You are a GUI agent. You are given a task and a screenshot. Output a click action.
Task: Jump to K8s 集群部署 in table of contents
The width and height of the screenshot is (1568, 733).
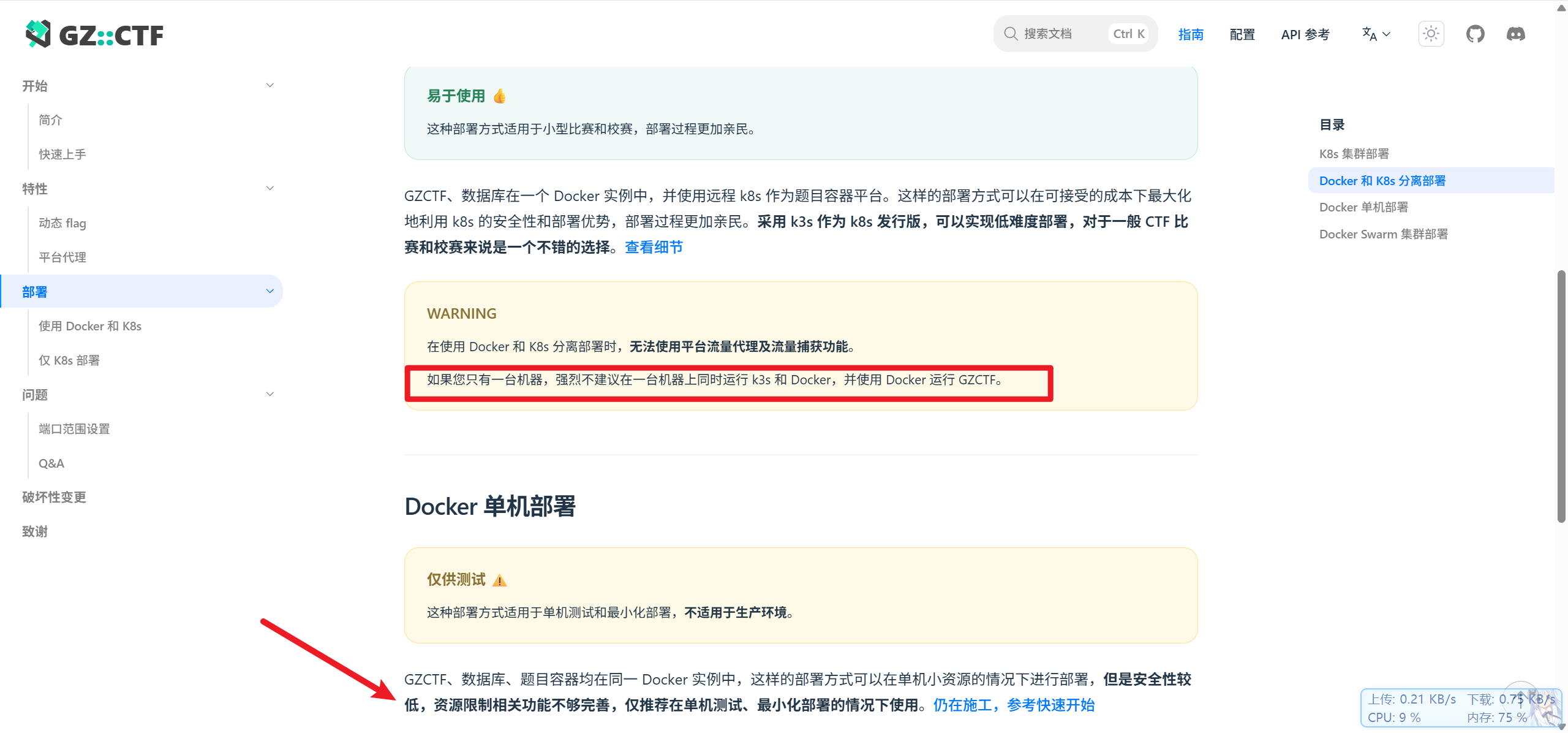(x=1354, y=154)
